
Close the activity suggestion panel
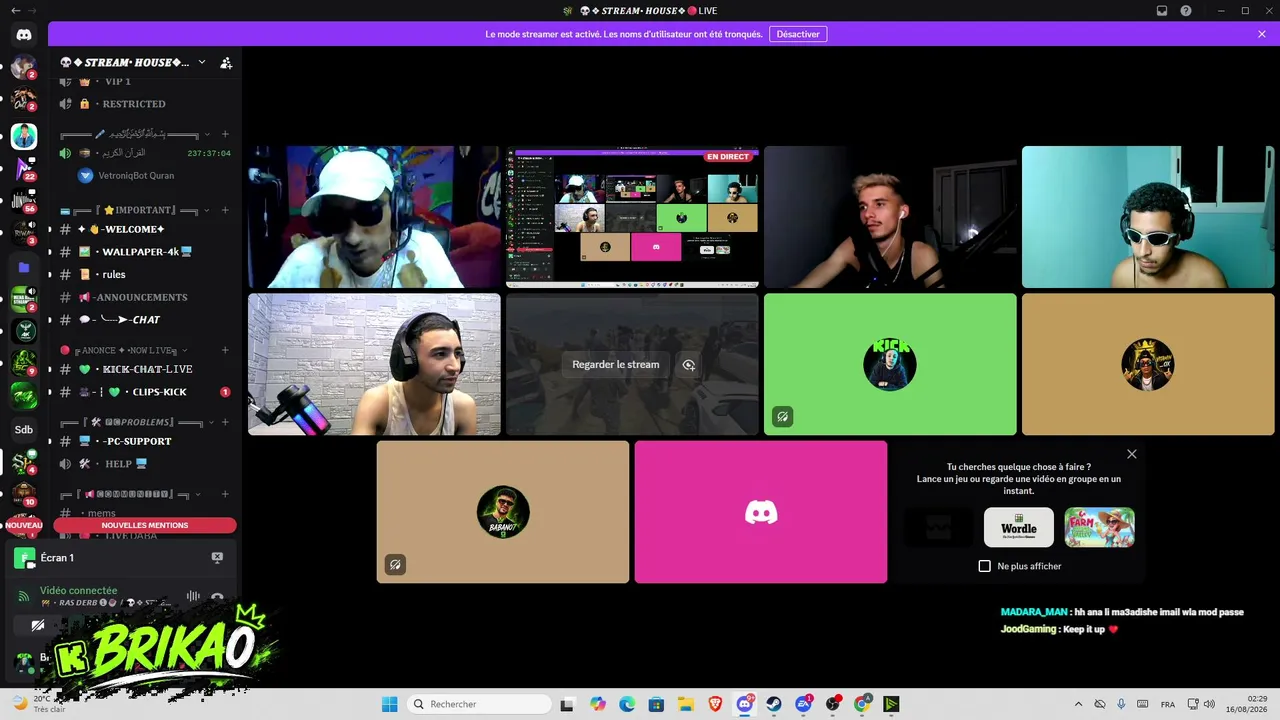(x=1132, y=454)
